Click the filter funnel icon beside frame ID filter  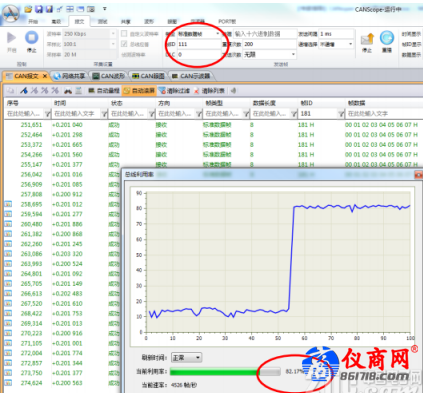[x=341, y=114]
